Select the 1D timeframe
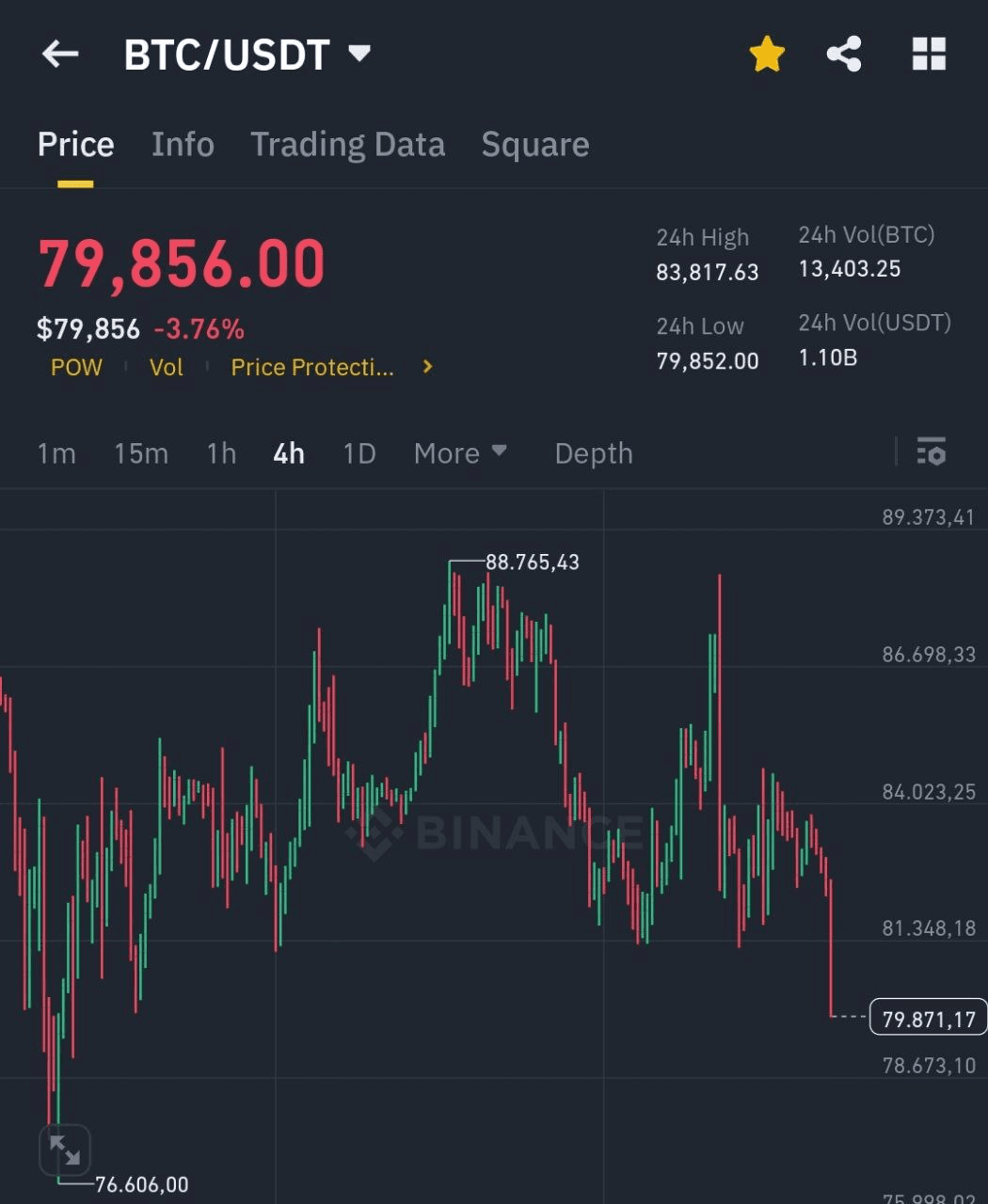The width and height of the screenshot is (988, 1204). point(359,453)
